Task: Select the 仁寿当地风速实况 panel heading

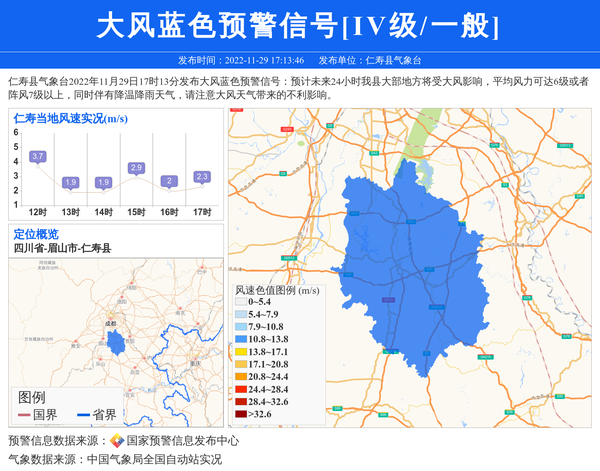Action: (70, 118)
